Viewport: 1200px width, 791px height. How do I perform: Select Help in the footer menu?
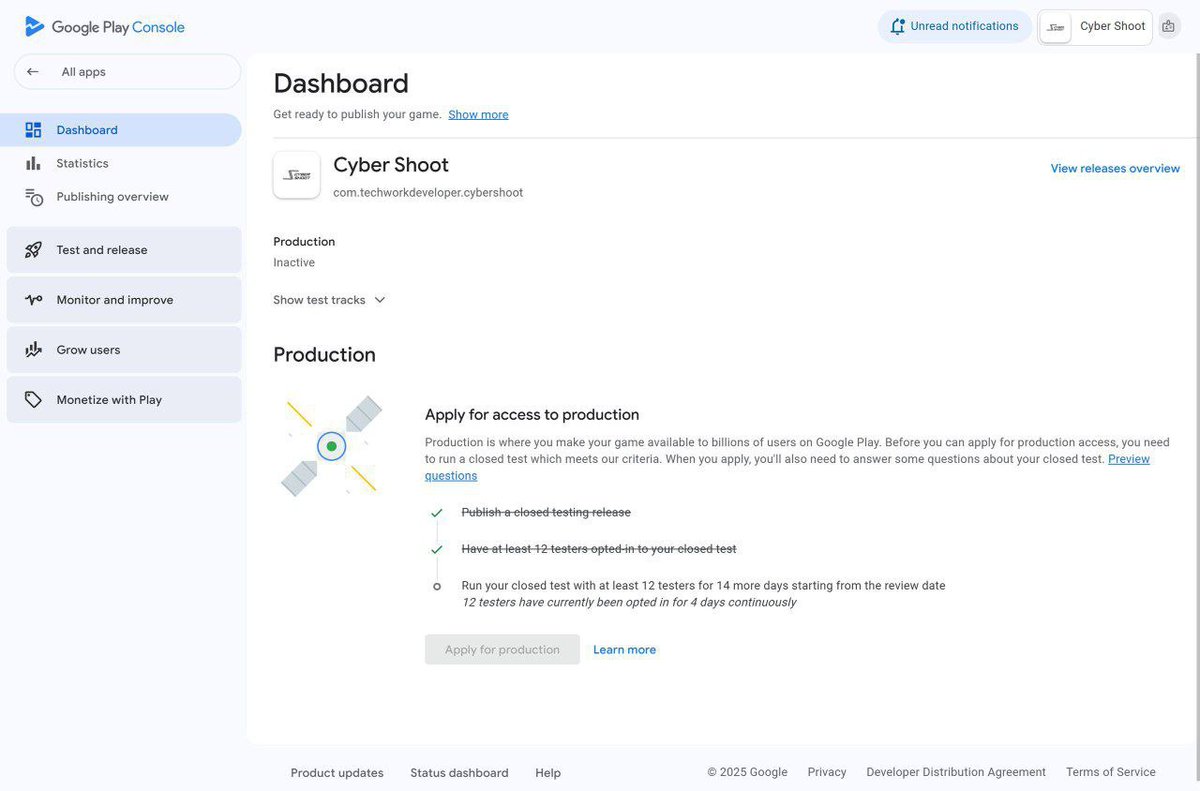point(547,772)
